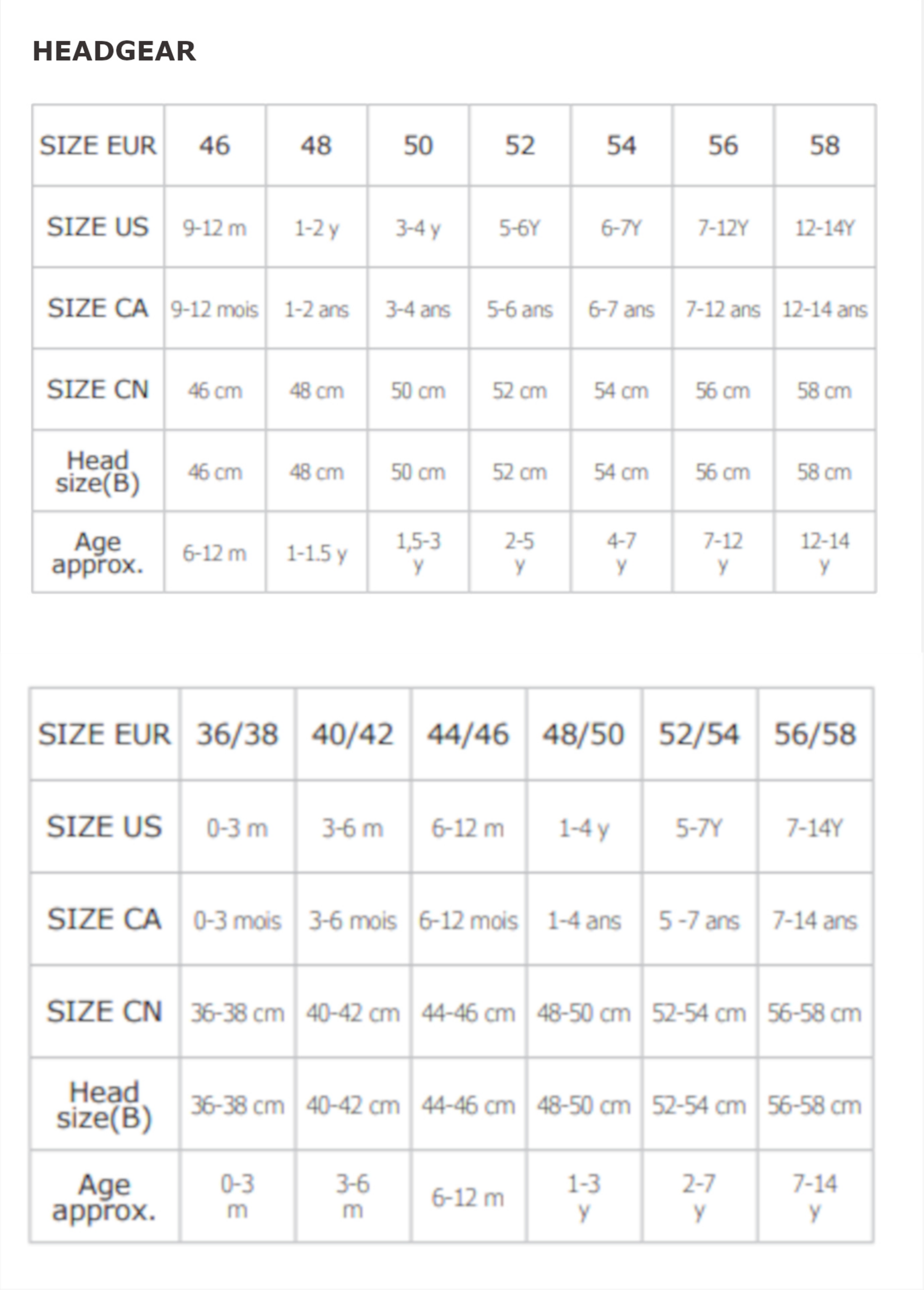
Task: Select the 2-7 y age cell
Action: click(699, 1197)
